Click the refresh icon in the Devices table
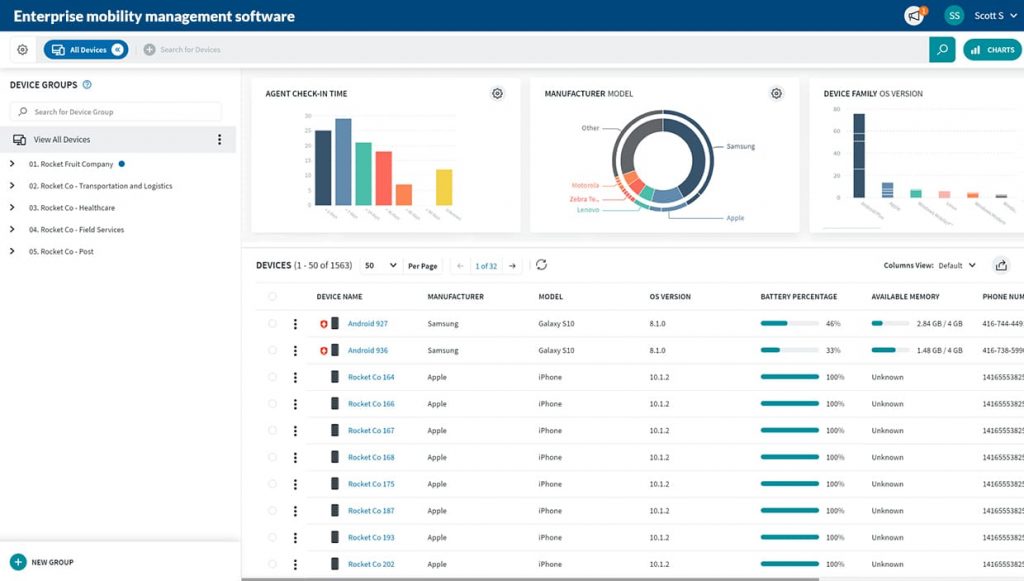Viewport: 1024px width, 581px height. (541, 266)
